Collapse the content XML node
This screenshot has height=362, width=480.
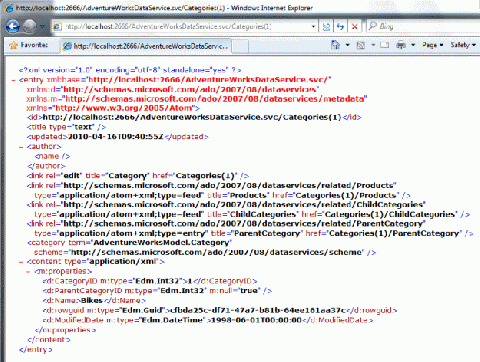pyautogui.click(x=21, y=262)
